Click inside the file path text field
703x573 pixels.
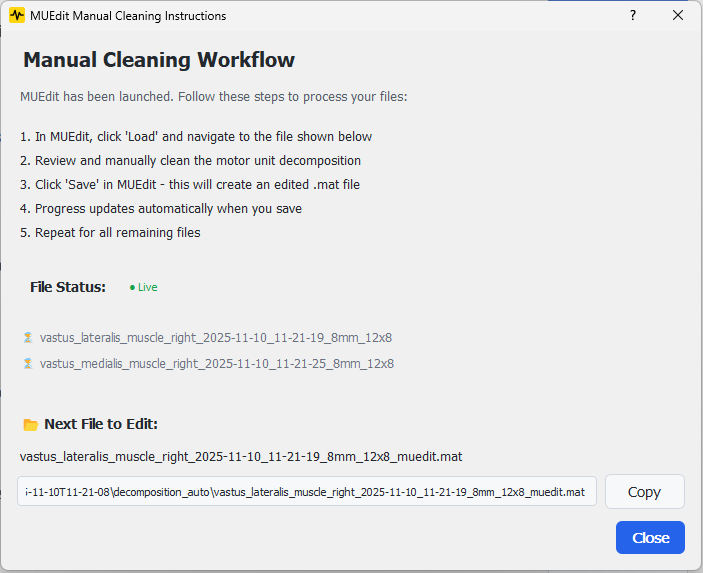tap(306, 492)
